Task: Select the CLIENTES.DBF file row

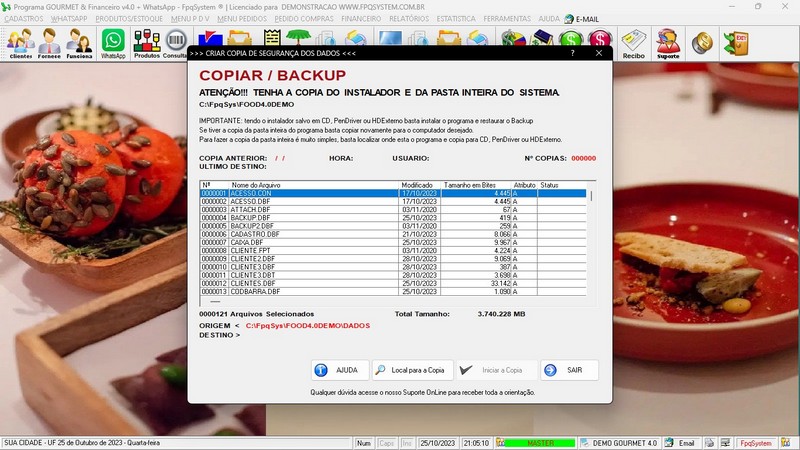Action: [x=393, y=283]
